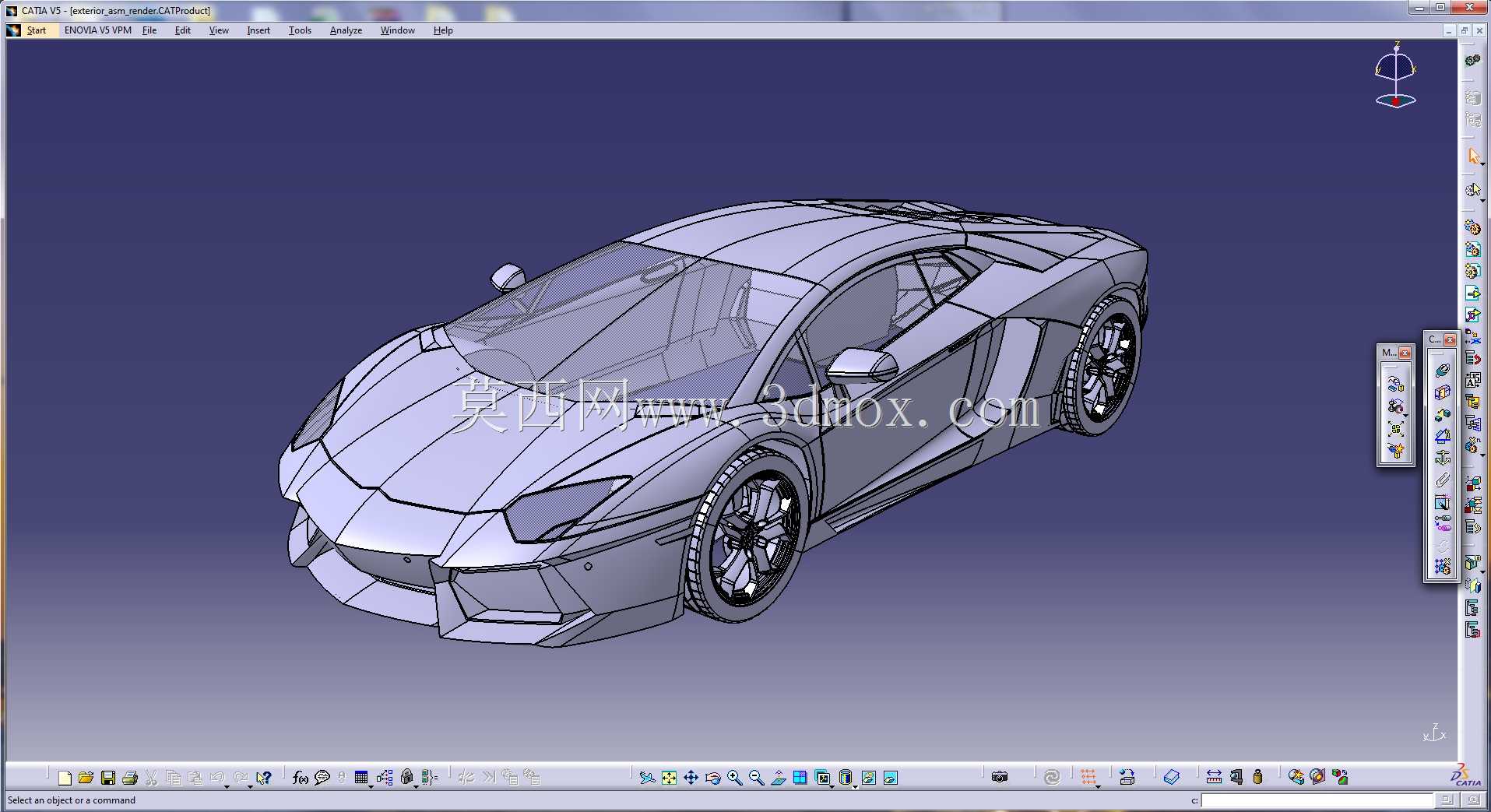Click the Capture camera icon
This screenshot has height=812, width=1491.
point(1000,777)
